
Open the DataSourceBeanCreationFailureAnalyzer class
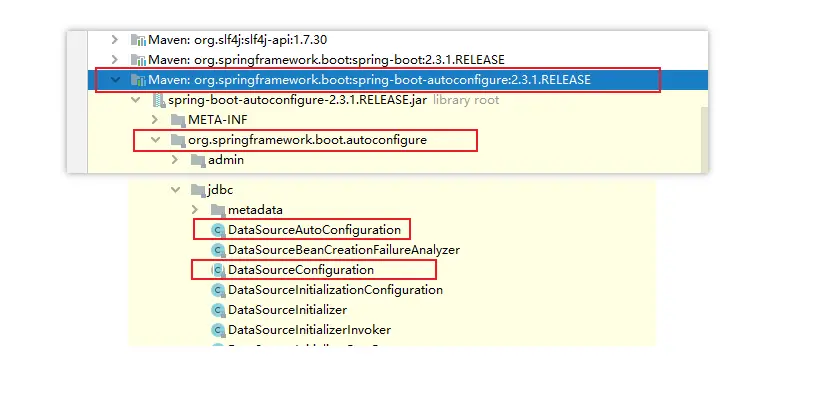344,250
